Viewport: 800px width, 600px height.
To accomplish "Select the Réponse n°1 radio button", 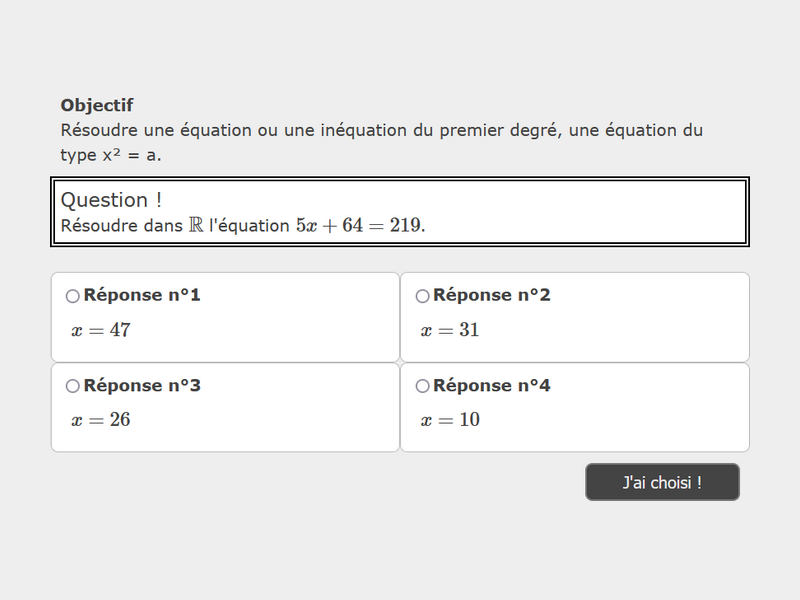I will click(72, 296).
